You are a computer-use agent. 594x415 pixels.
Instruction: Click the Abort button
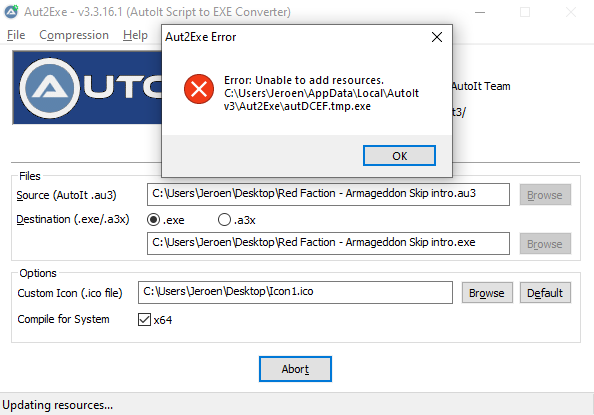point(295,369)
